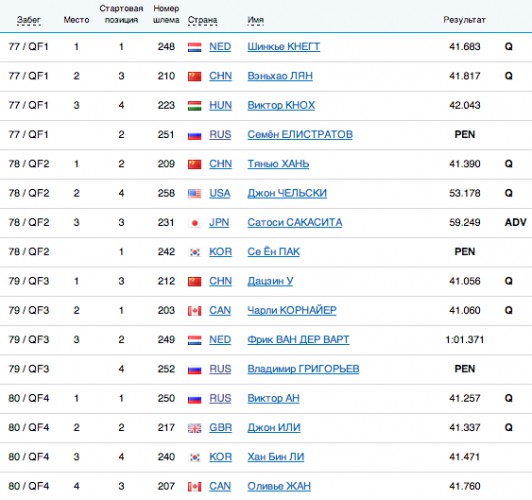532x500 pixels.
Task: Click the British flag in the GBR row
Action: (x=194, y=428)
